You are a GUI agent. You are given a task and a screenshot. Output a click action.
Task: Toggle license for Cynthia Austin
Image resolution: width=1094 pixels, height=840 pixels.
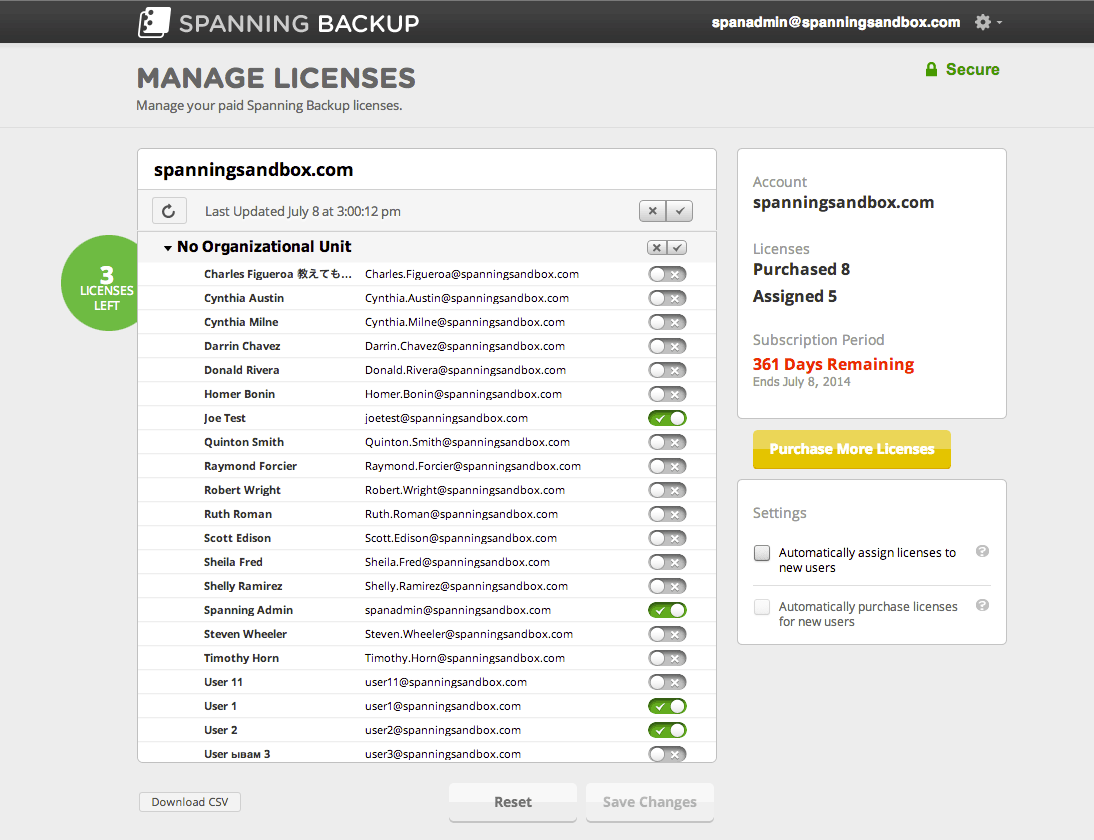667,299
